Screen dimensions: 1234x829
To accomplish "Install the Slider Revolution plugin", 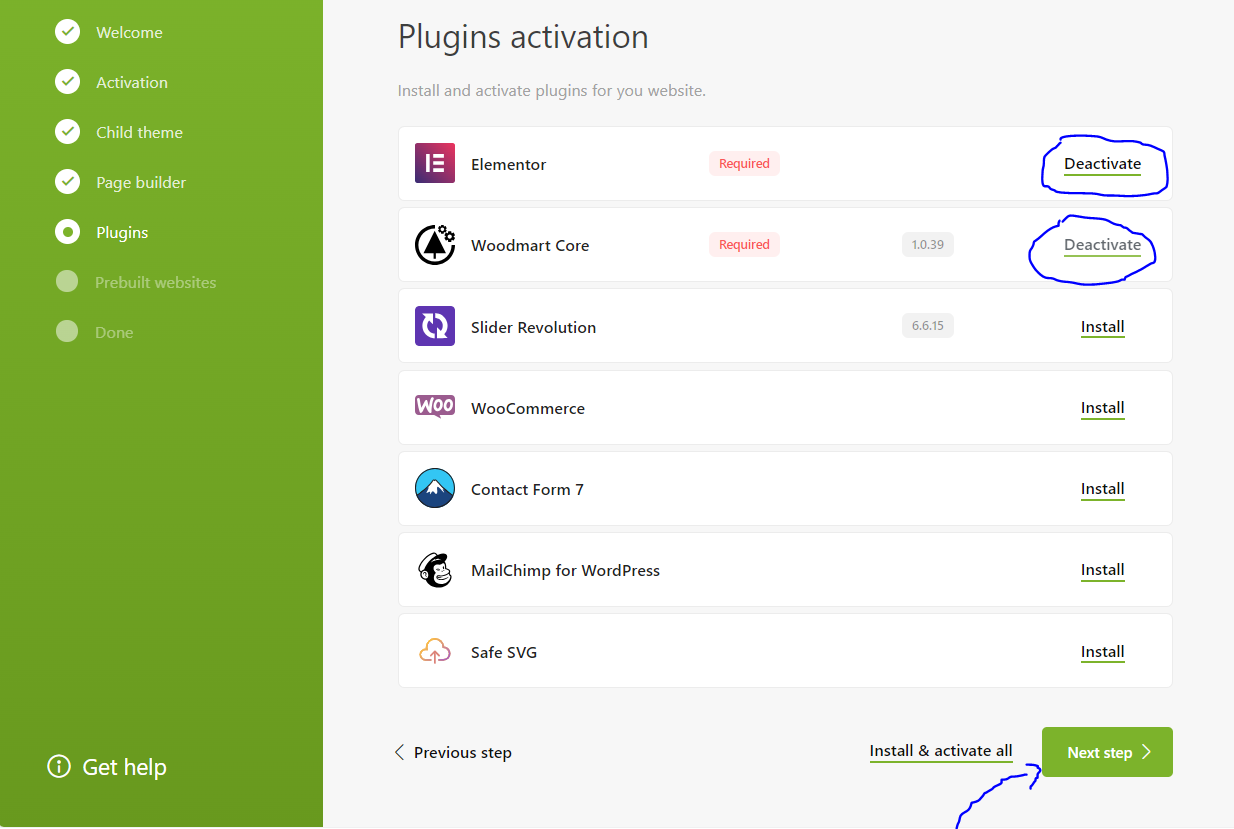I will [1102, 327].
